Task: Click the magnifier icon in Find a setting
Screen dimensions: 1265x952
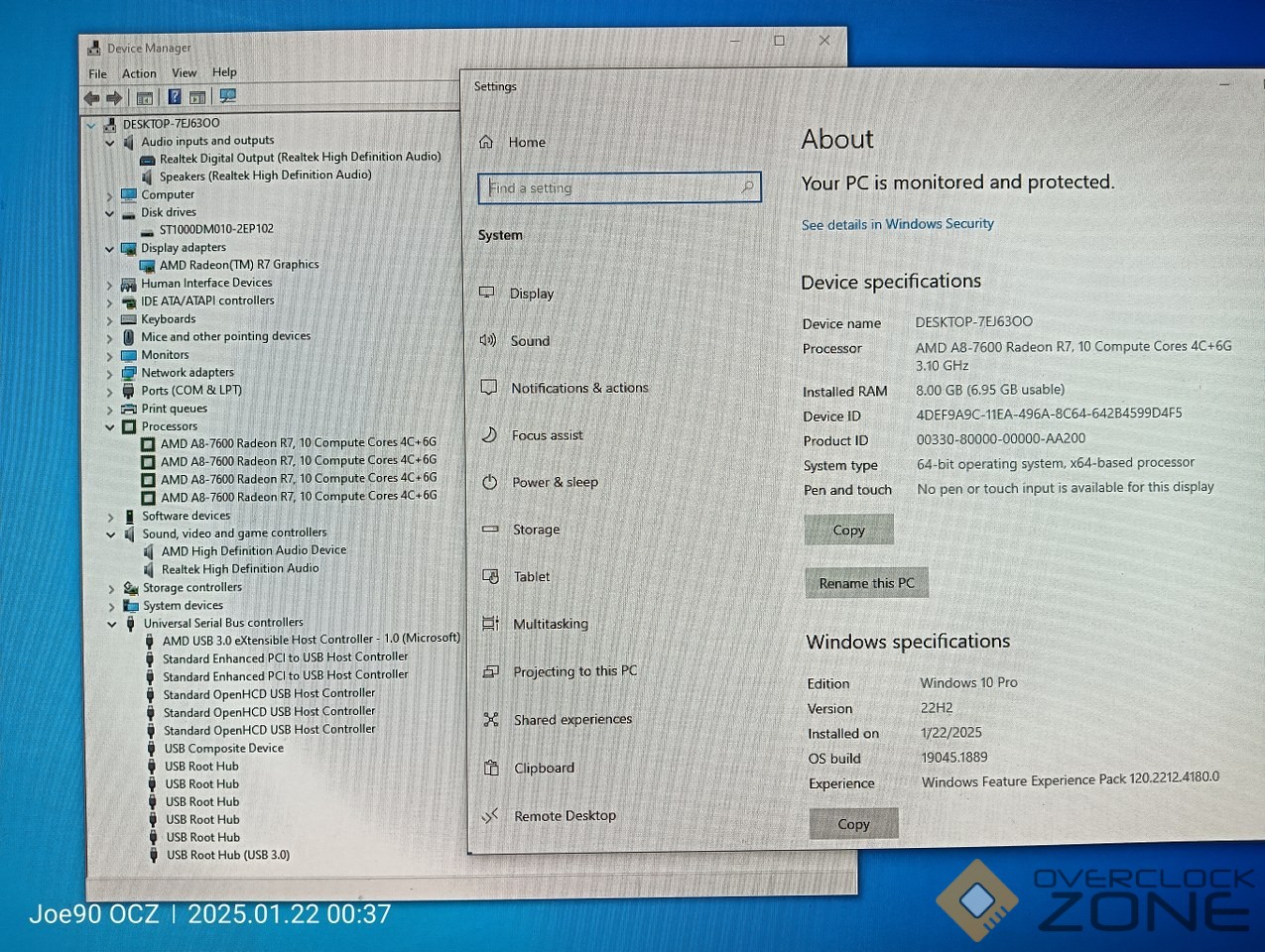Action: [x=748, y=186]
